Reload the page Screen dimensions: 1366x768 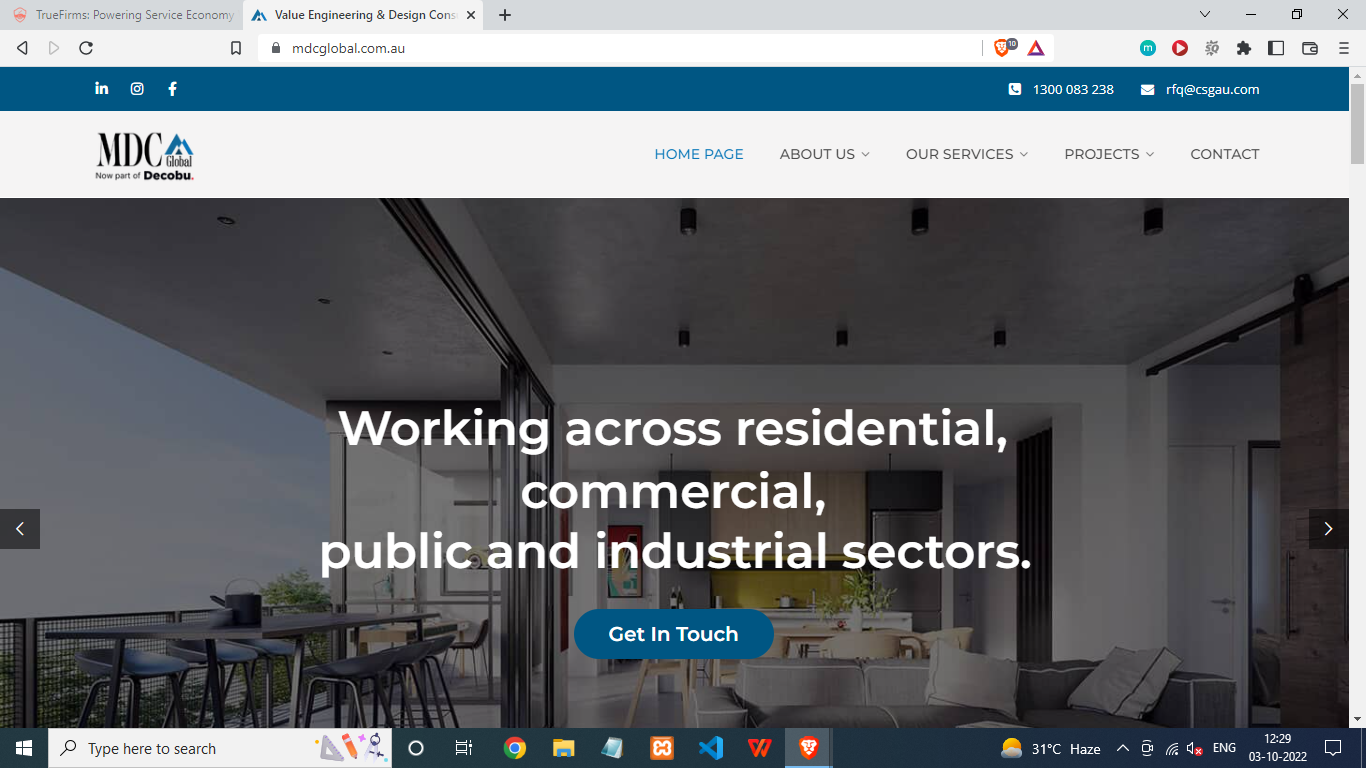coord(86,48)
